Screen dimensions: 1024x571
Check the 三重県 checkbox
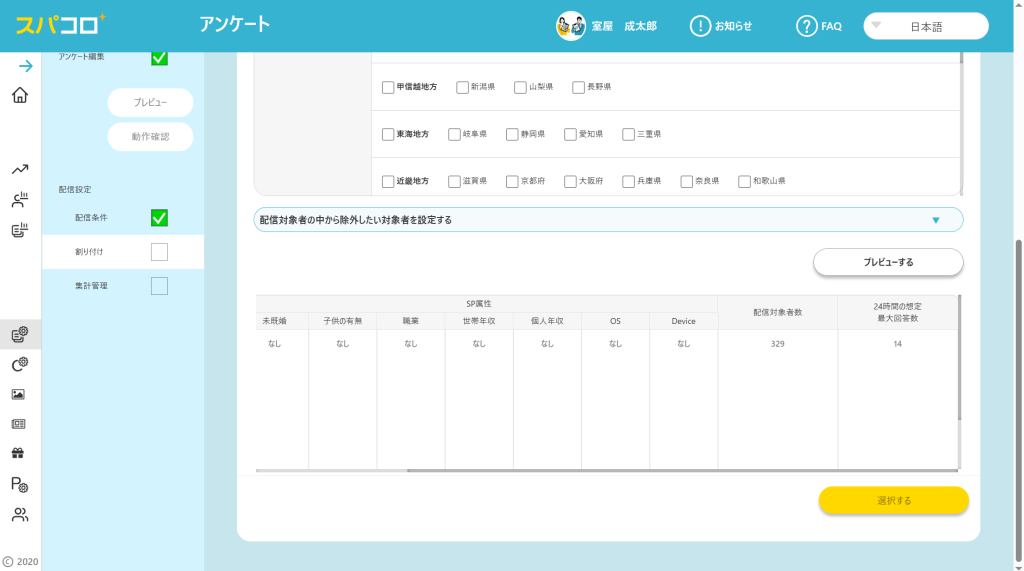628,134
